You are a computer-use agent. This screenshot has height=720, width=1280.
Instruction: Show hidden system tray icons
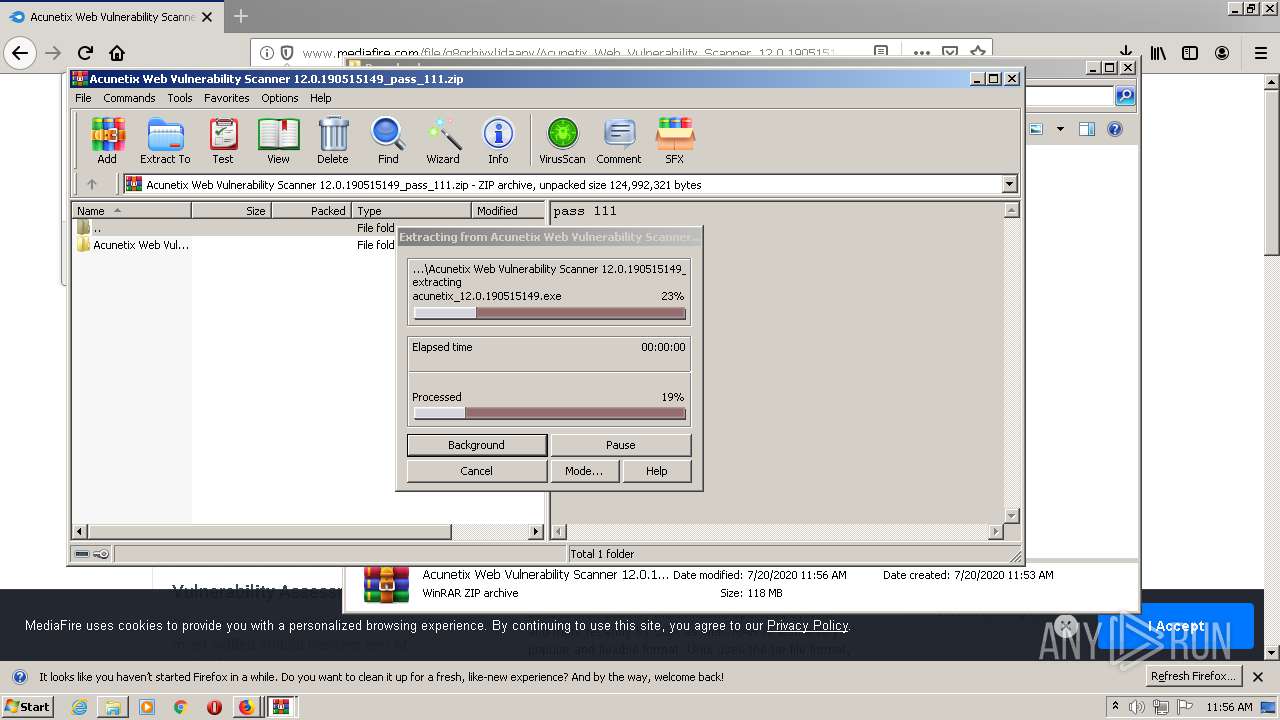point(1116,707)
